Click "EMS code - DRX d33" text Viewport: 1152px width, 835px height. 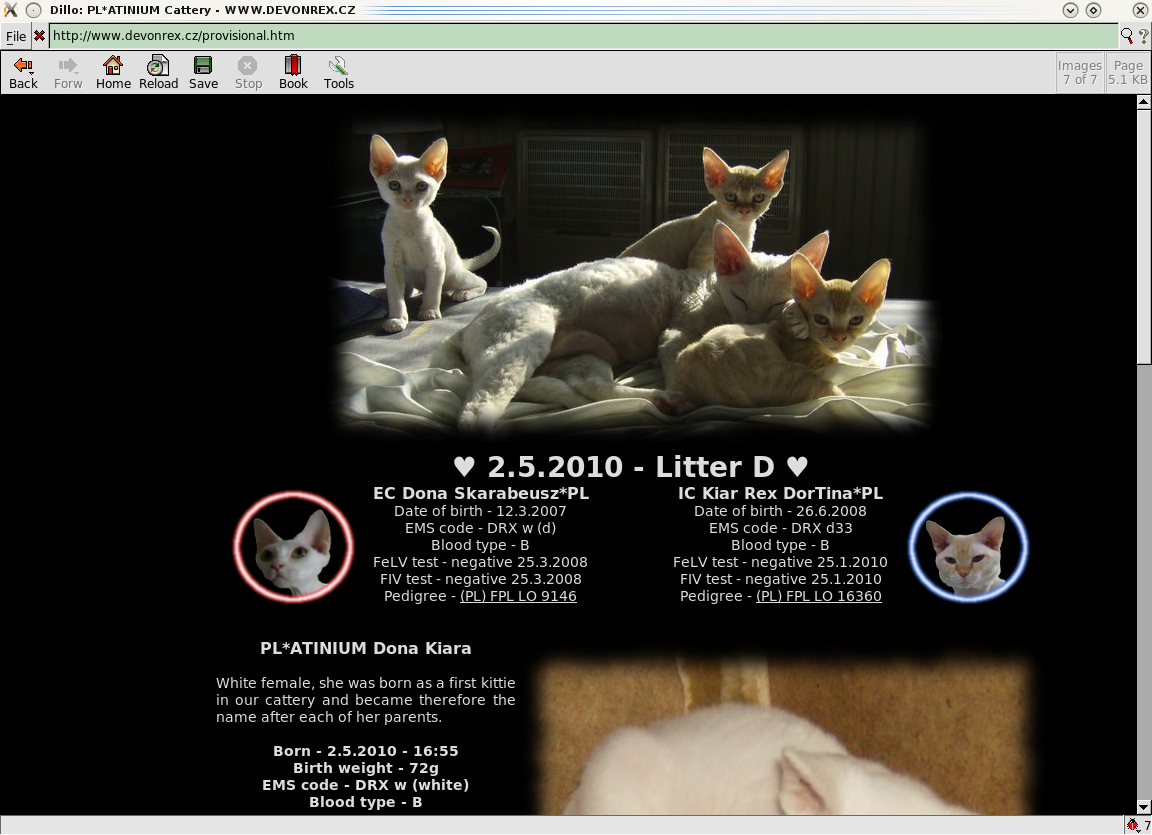[780, 528]
